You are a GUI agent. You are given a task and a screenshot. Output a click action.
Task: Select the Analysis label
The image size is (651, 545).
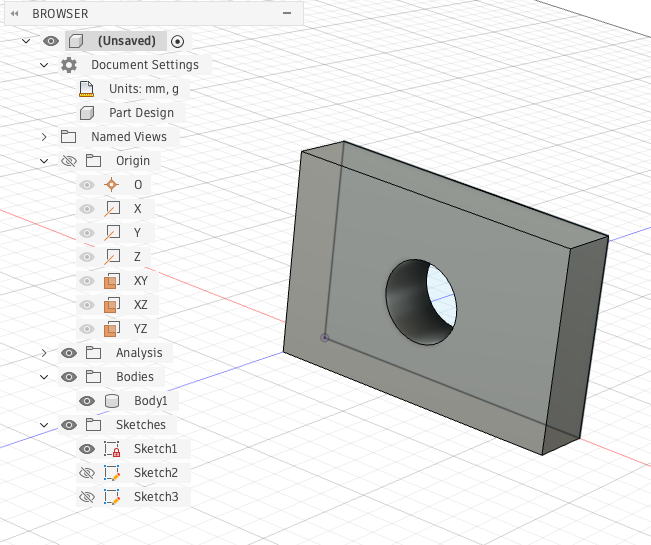click(x=139, y=353)
